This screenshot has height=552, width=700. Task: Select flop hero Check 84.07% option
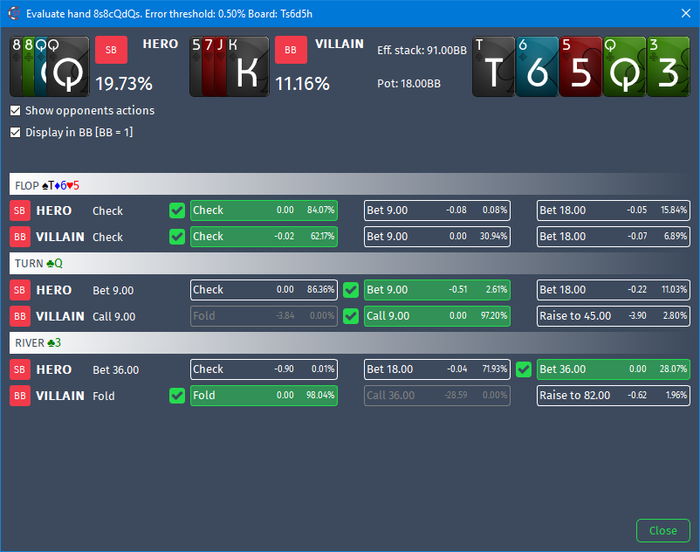pos(264,210)
